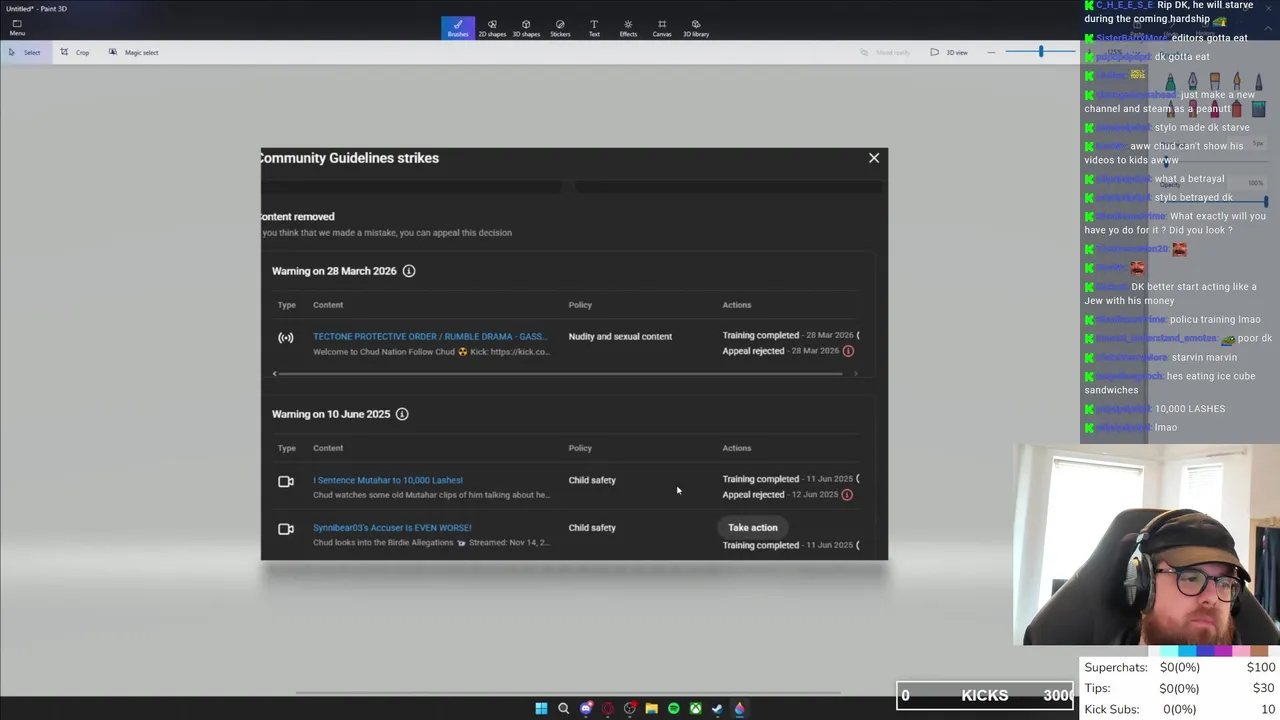The height and width of the screenshot is (720, 1280).
Task: Close the Community Guidelines strikes dialog
Action: (x=874, y=158)
